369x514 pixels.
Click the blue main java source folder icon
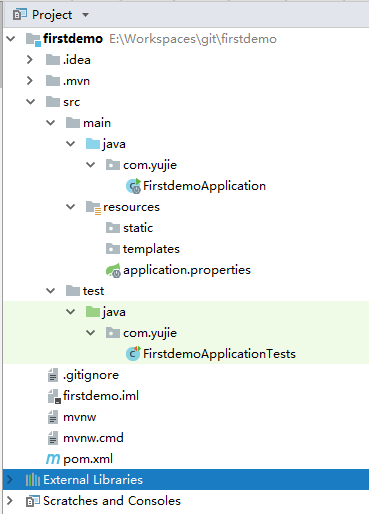point(93,144)
